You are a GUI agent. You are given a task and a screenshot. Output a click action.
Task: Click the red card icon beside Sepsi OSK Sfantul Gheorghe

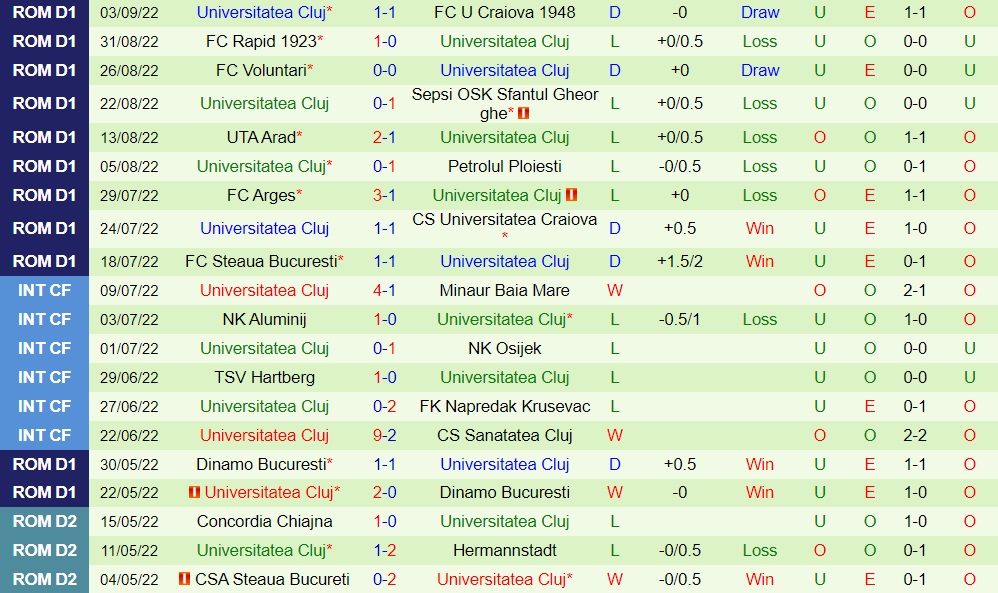coord(523,114)
